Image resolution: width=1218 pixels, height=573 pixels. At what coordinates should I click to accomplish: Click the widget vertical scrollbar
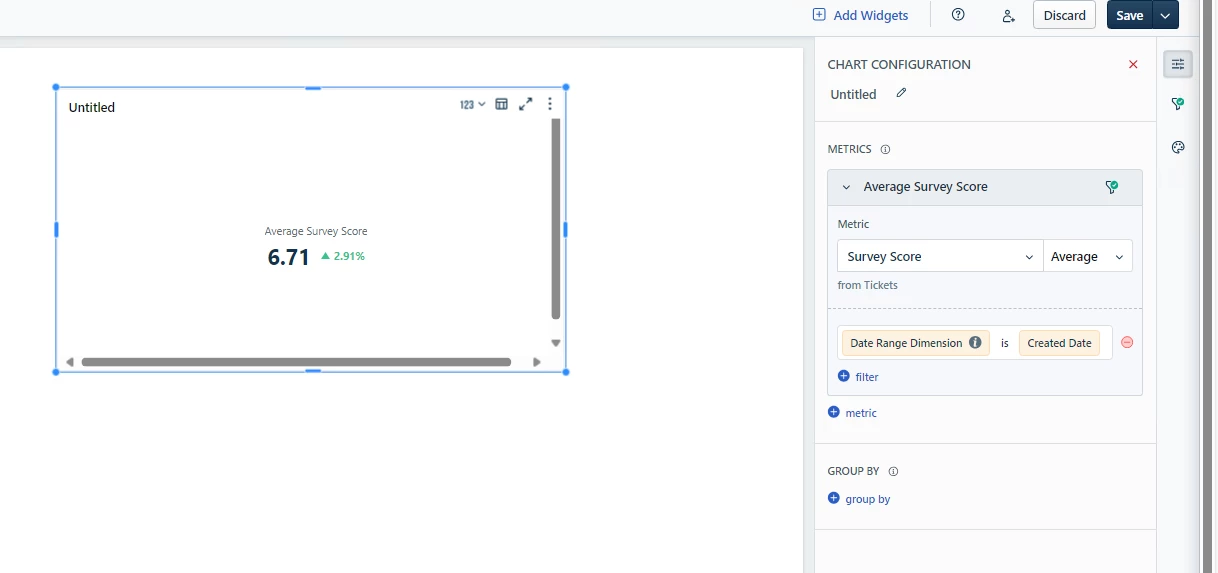(x=556, y=218)
